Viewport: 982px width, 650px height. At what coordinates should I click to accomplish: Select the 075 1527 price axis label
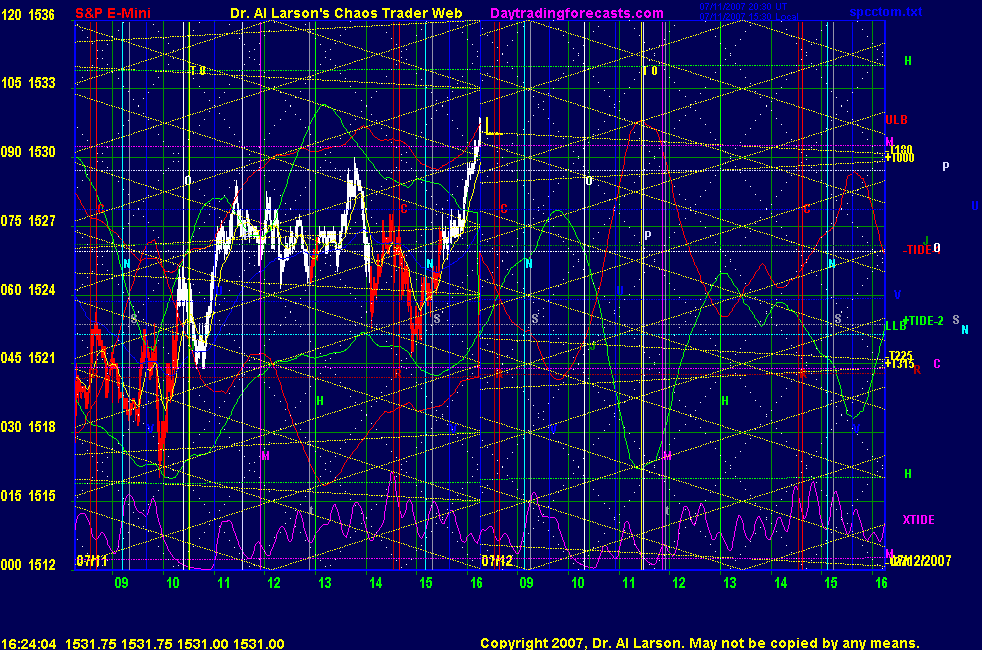coord(28,221)
